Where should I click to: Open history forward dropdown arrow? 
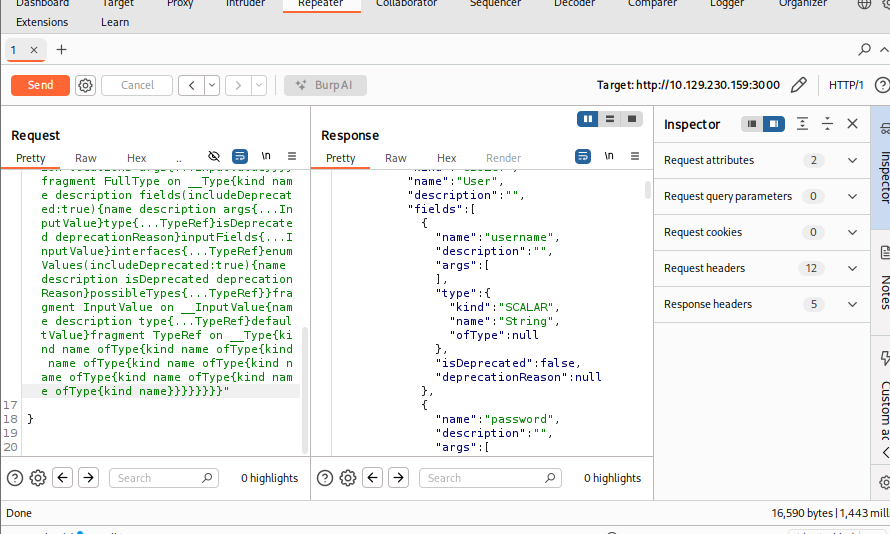260,85
